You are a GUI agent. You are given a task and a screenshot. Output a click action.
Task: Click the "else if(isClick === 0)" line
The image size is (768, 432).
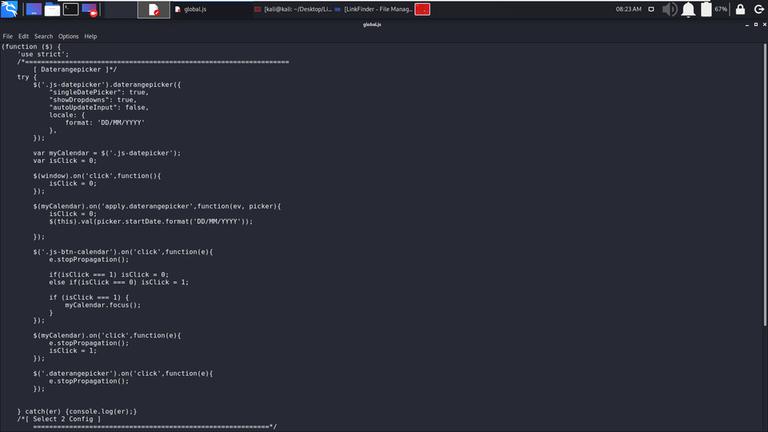(x=119, y=282)
